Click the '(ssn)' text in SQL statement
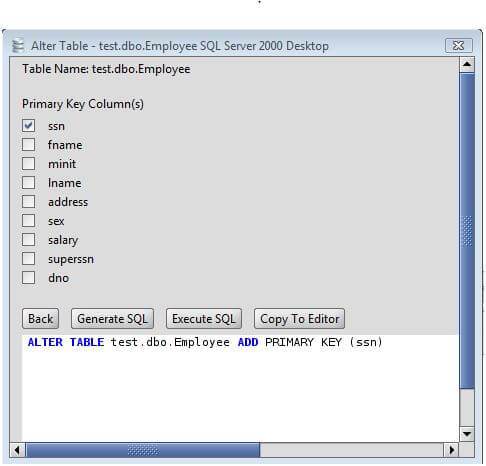Viewport: 486px width, 466px height. coord(366,342)
